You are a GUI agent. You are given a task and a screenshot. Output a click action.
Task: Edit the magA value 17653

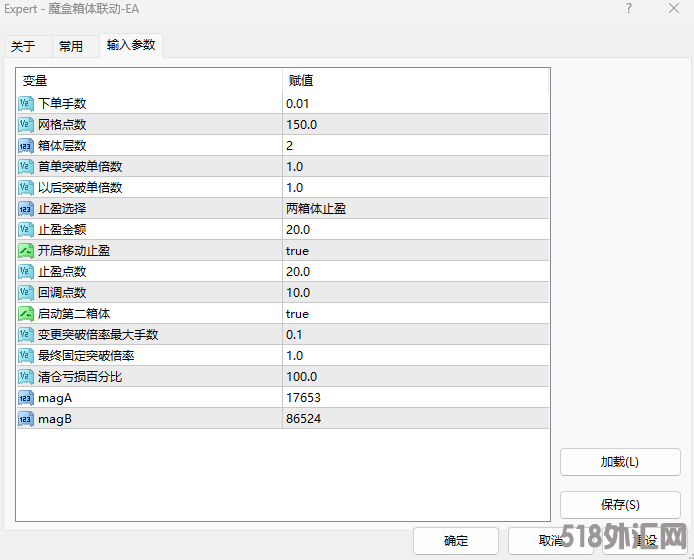(416, 398)
